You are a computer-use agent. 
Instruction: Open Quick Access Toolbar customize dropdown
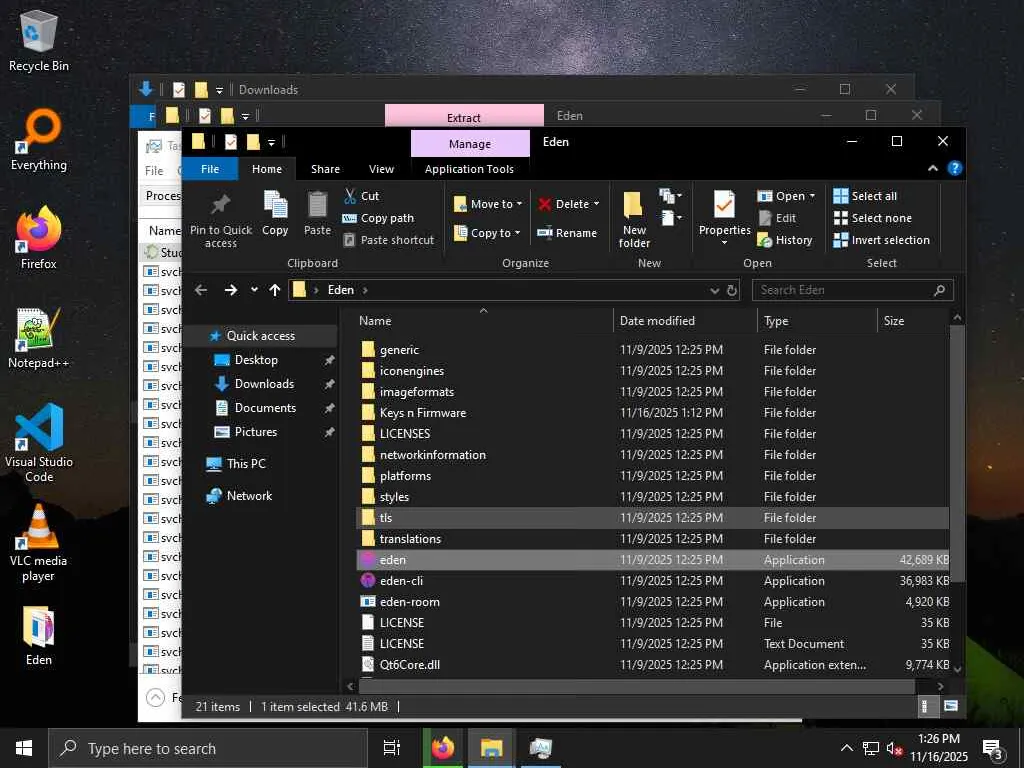(x=271, y=142)
